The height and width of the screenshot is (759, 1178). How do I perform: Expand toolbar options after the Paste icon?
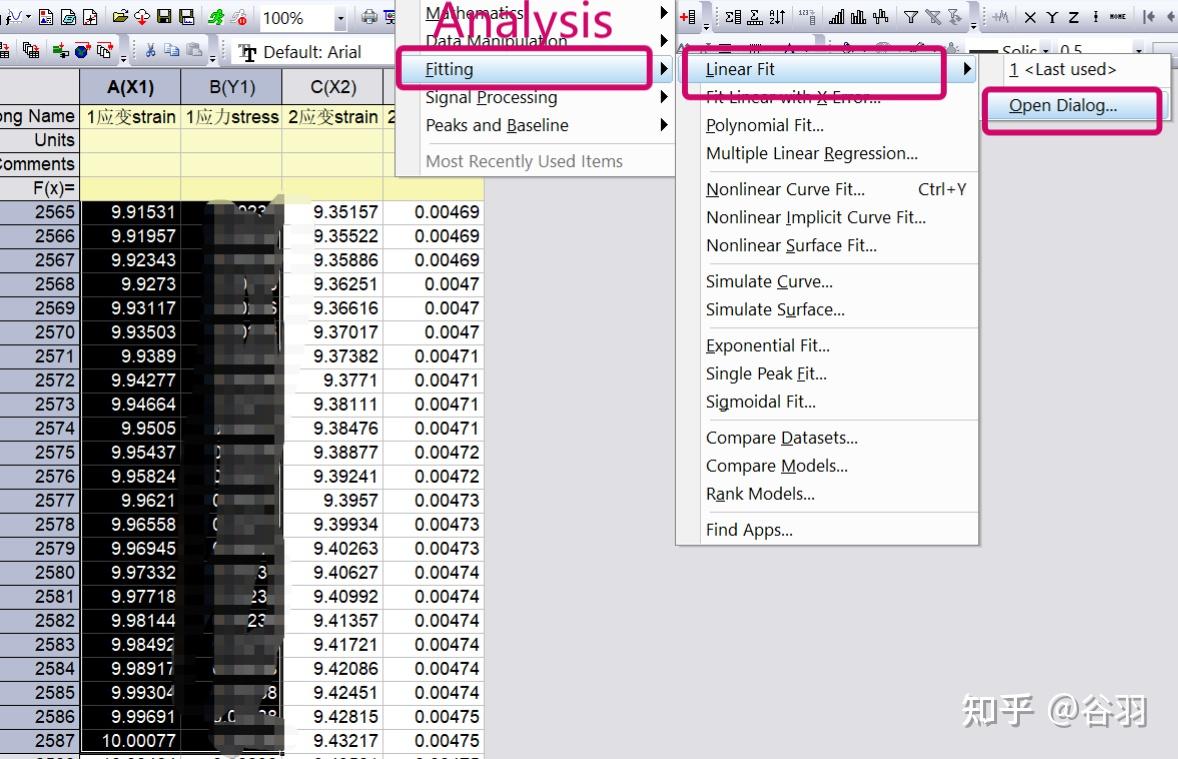pyautogui.click(x=213, y=59)
